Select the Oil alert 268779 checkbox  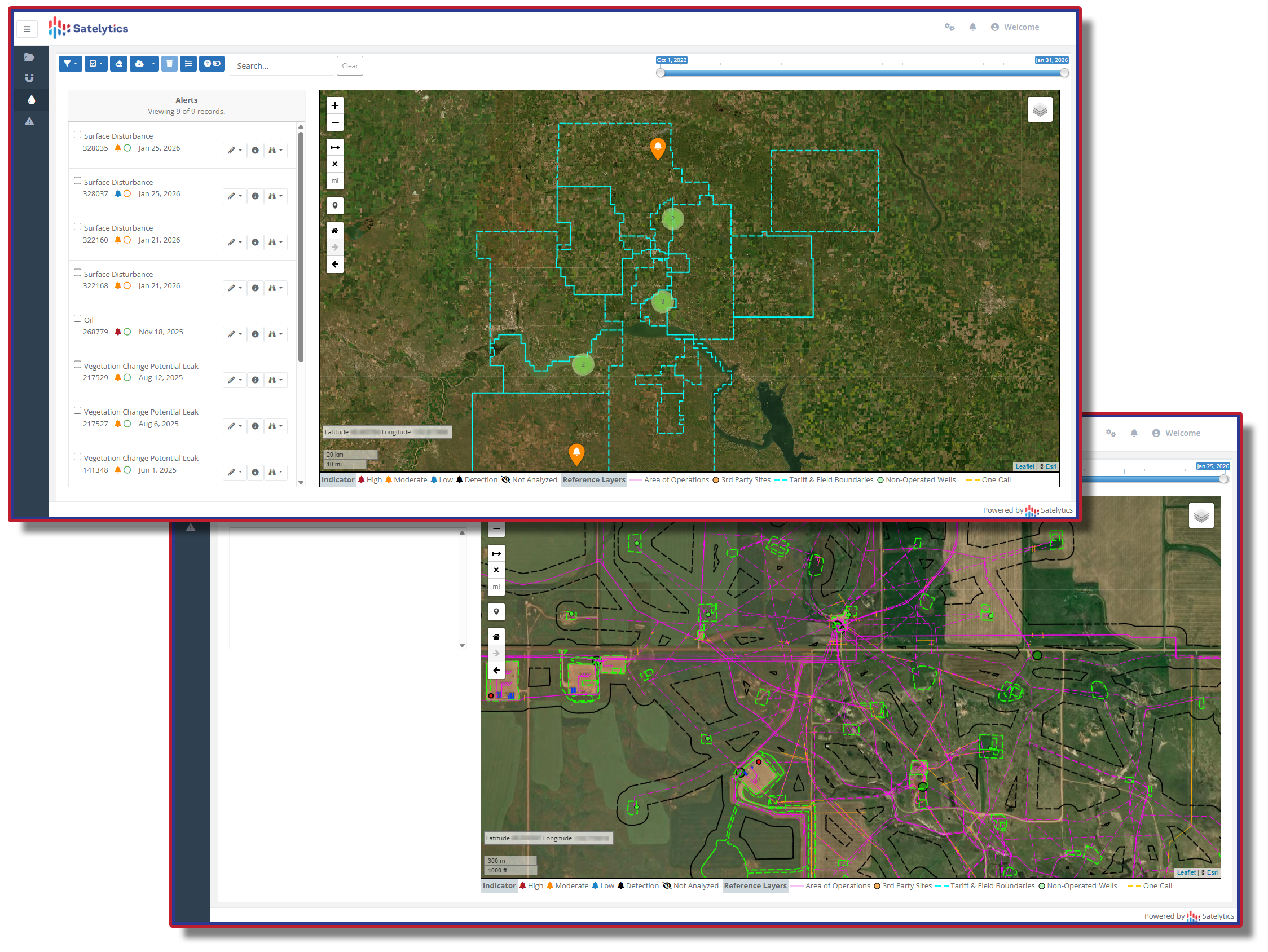pos(77,319)
